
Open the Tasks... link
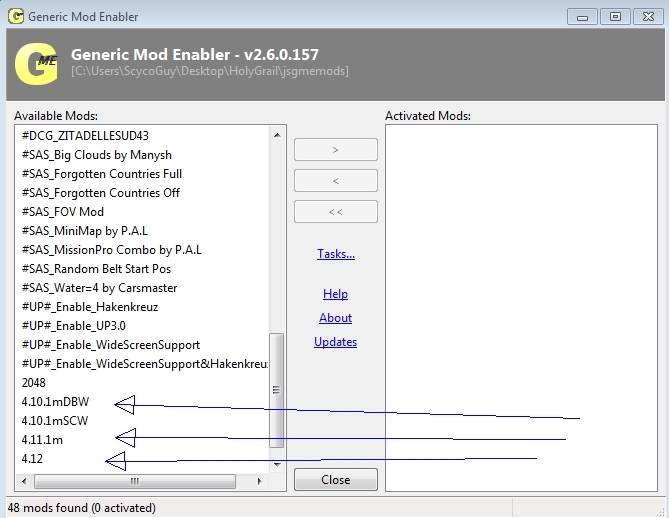coord(336,254)
